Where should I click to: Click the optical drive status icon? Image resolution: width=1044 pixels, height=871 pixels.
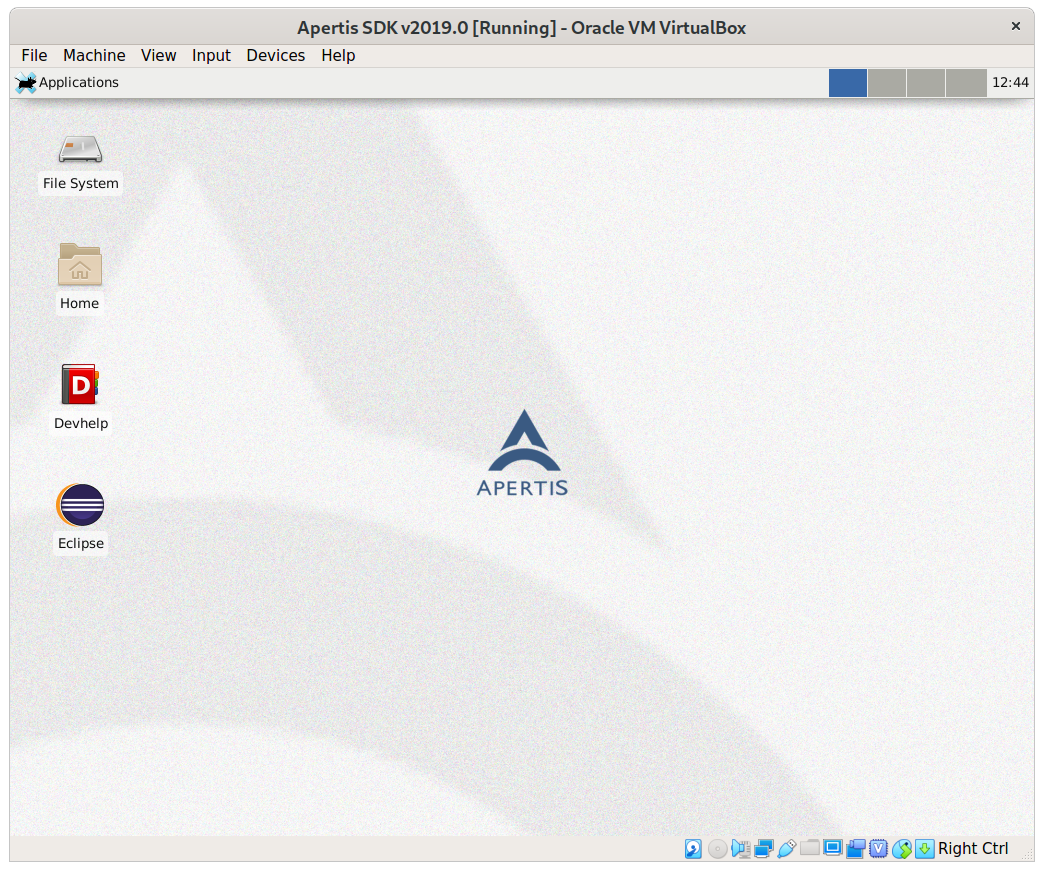717,848
